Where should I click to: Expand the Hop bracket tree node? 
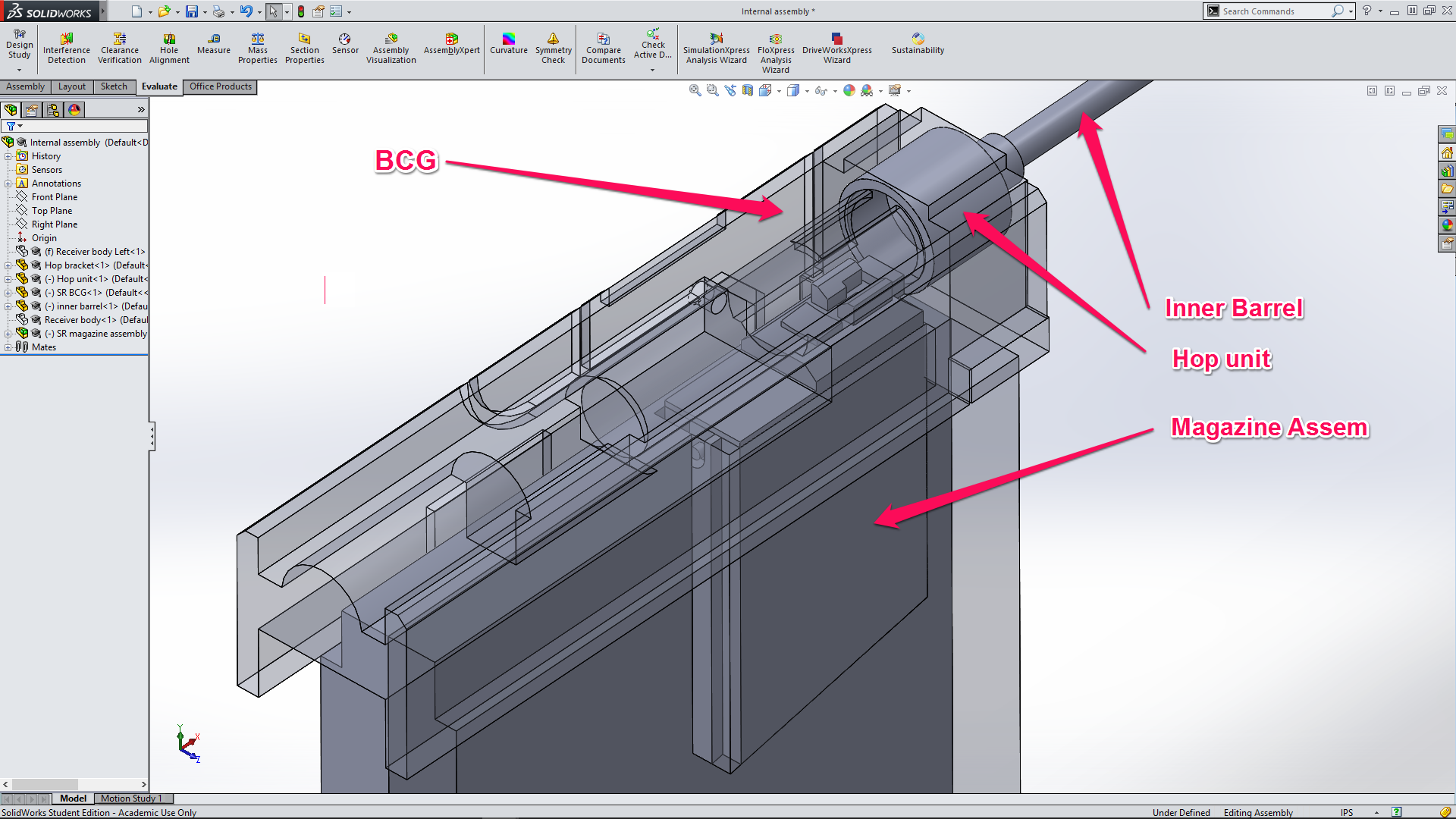point(8,265)
